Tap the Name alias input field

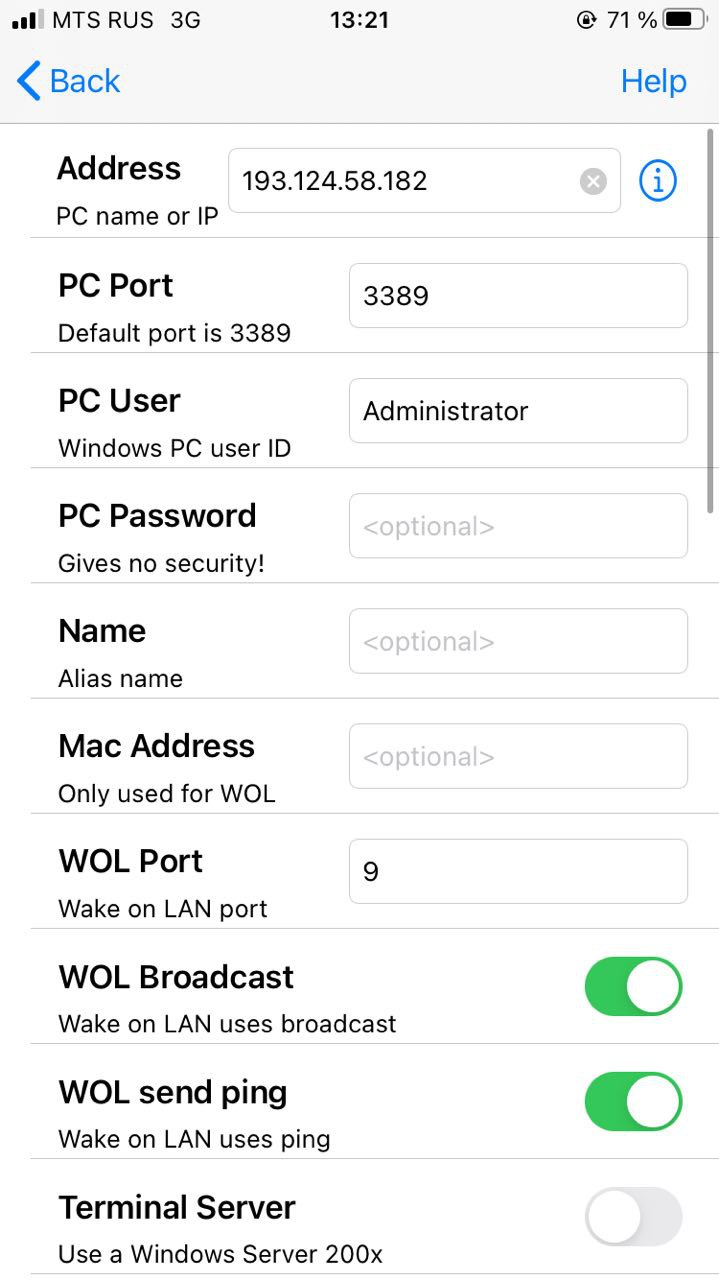[518, 641]
